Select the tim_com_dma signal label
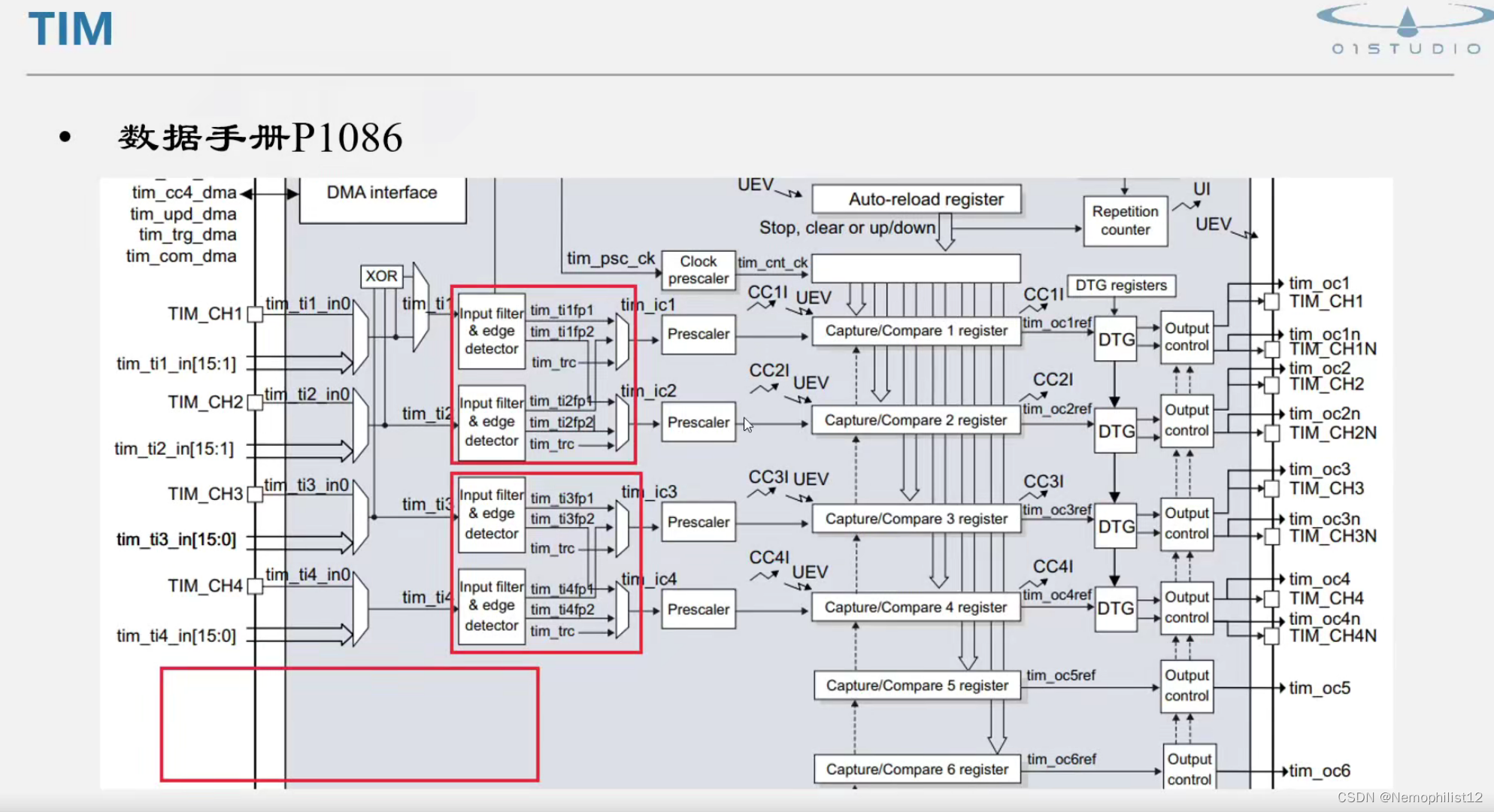The width and height of the screenshot is (1494, 812). click(181, 256)
